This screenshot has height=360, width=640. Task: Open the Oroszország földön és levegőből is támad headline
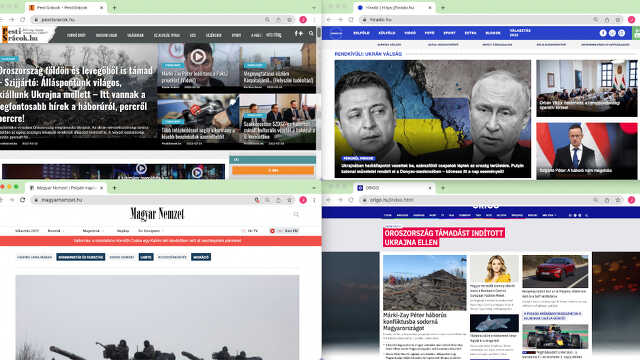pyautogui.click(x=76, y=94)
